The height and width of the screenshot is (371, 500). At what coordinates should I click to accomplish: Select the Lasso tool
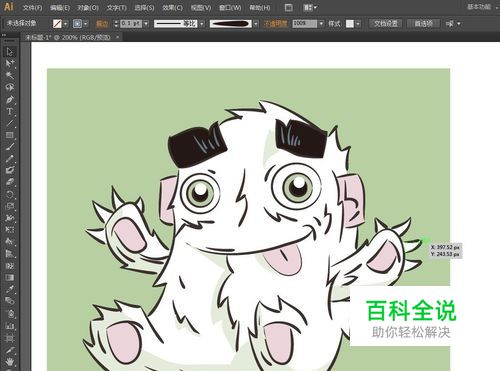coord(9,87)
